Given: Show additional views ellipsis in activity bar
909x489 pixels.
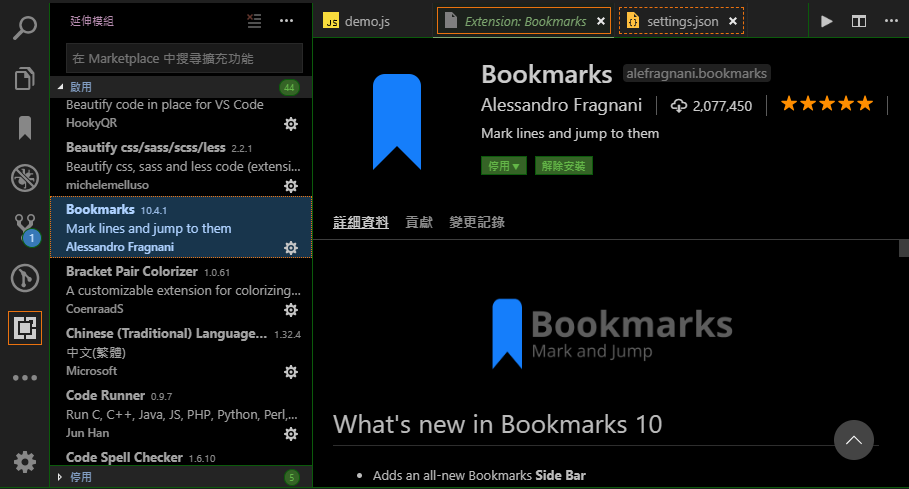Looking at the screenshot, I should [x=25, y=378].
